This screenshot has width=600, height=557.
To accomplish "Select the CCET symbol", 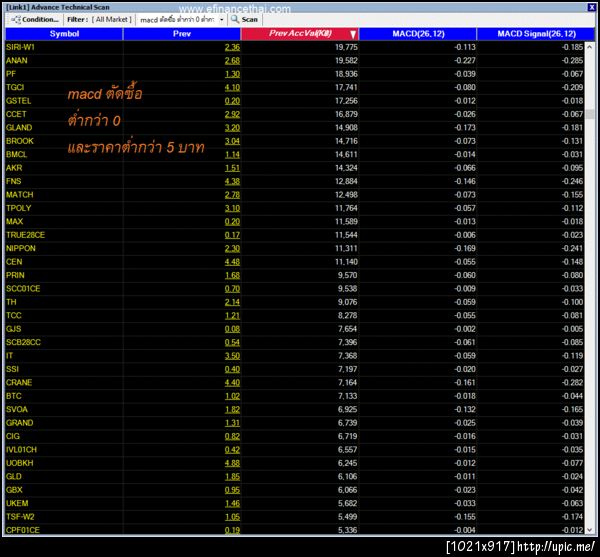I will click(x=16, y=114).
